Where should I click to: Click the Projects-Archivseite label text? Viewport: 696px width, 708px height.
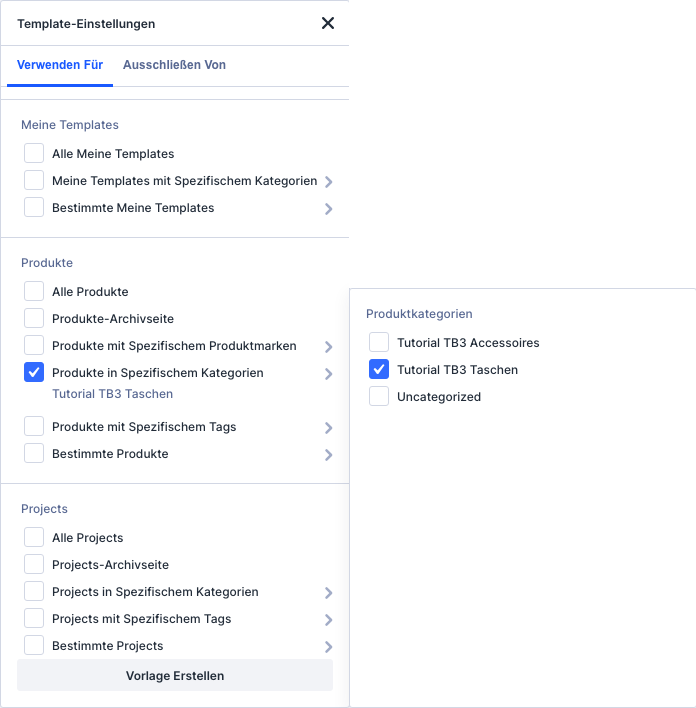[x=110, y=565]
